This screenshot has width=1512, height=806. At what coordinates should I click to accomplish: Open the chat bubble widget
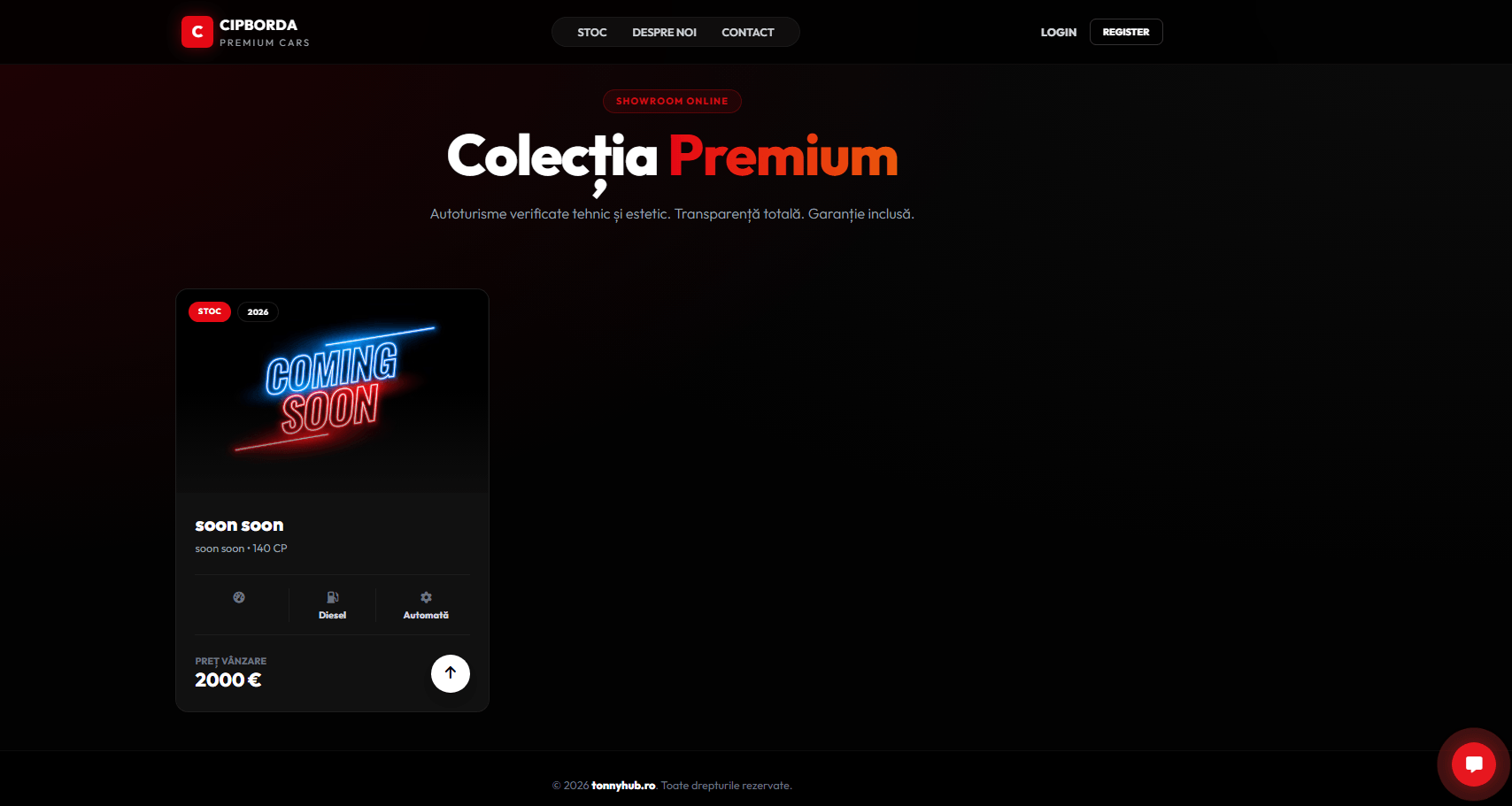pyautogui.click(x=1474, y=764)
